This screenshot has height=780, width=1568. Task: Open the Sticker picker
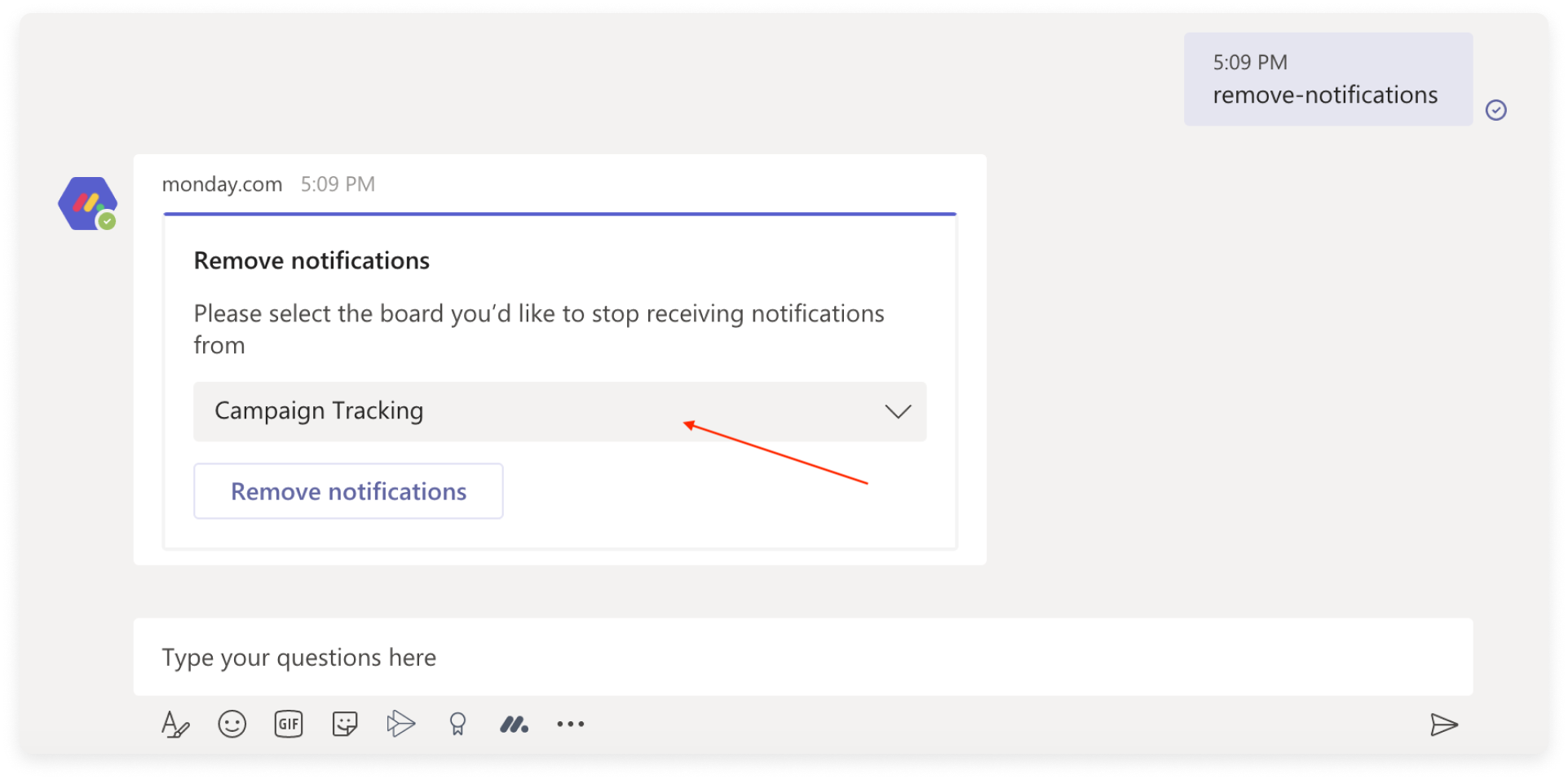point(345,725)
